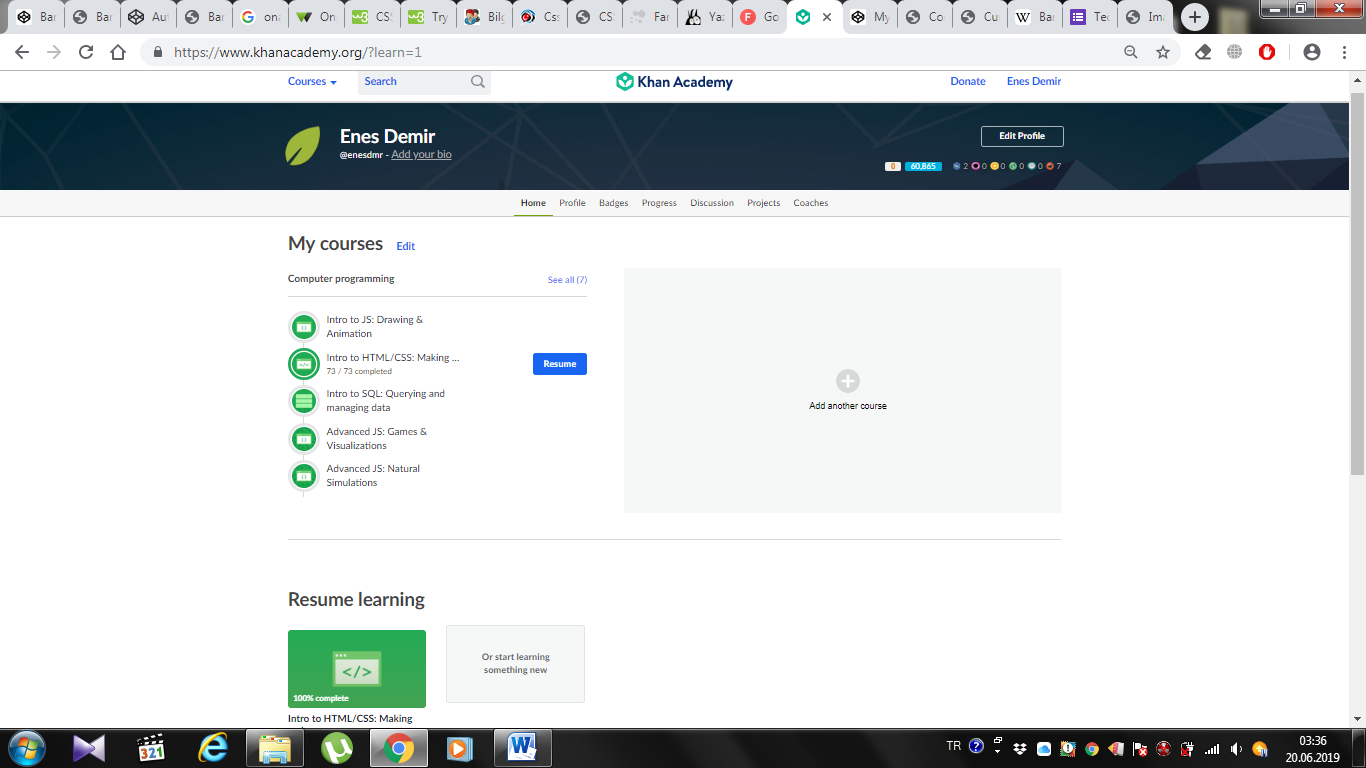Click the Donate link
This screenshot has height=768, width=1366.
[968, 82]
